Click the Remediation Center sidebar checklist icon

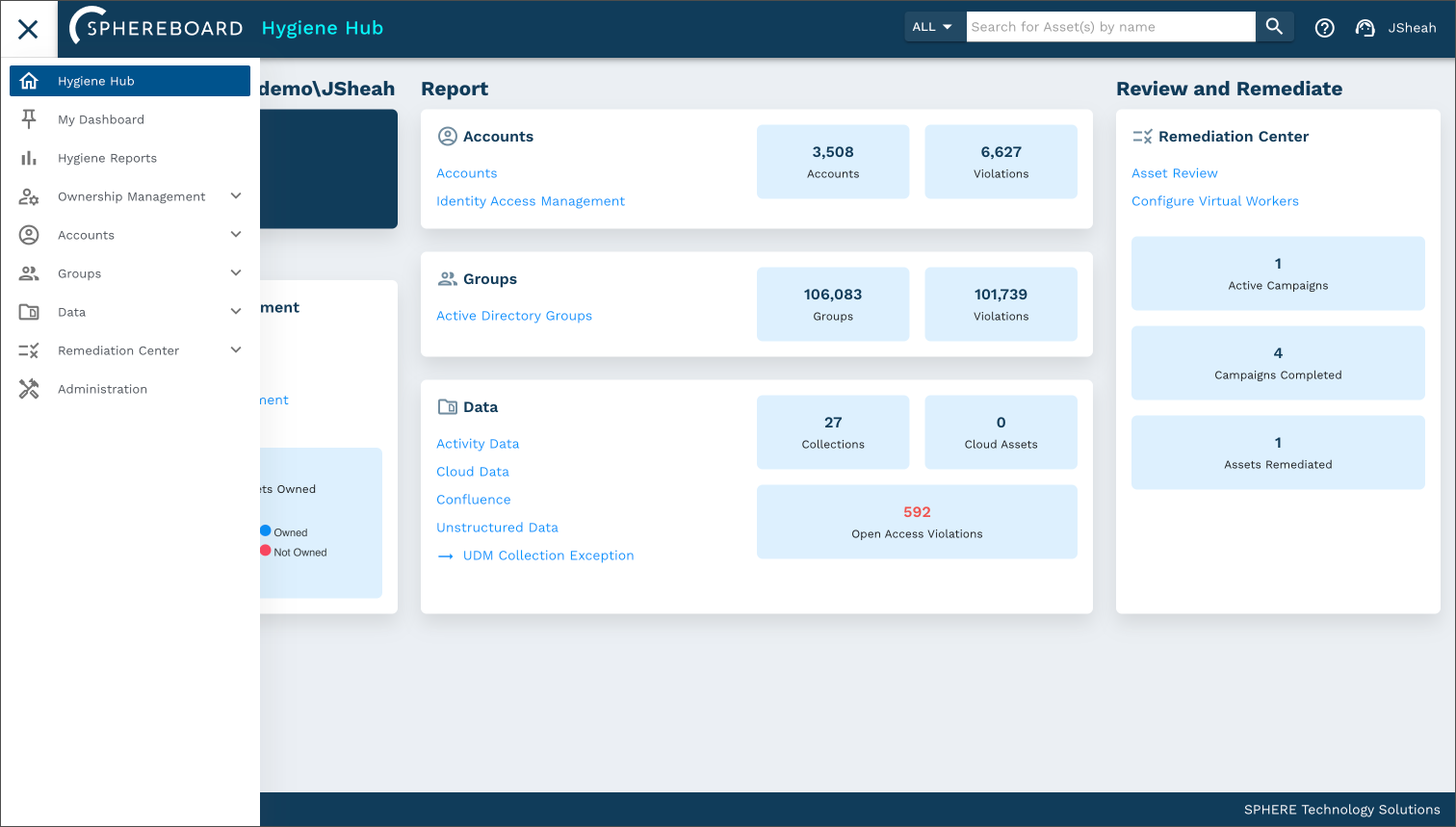pyautogui.click(x=29, y=350)
